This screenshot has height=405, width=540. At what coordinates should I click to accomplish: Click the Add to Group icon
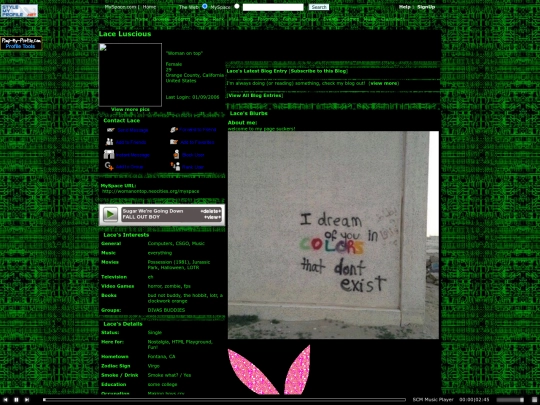tap(109, 166)
